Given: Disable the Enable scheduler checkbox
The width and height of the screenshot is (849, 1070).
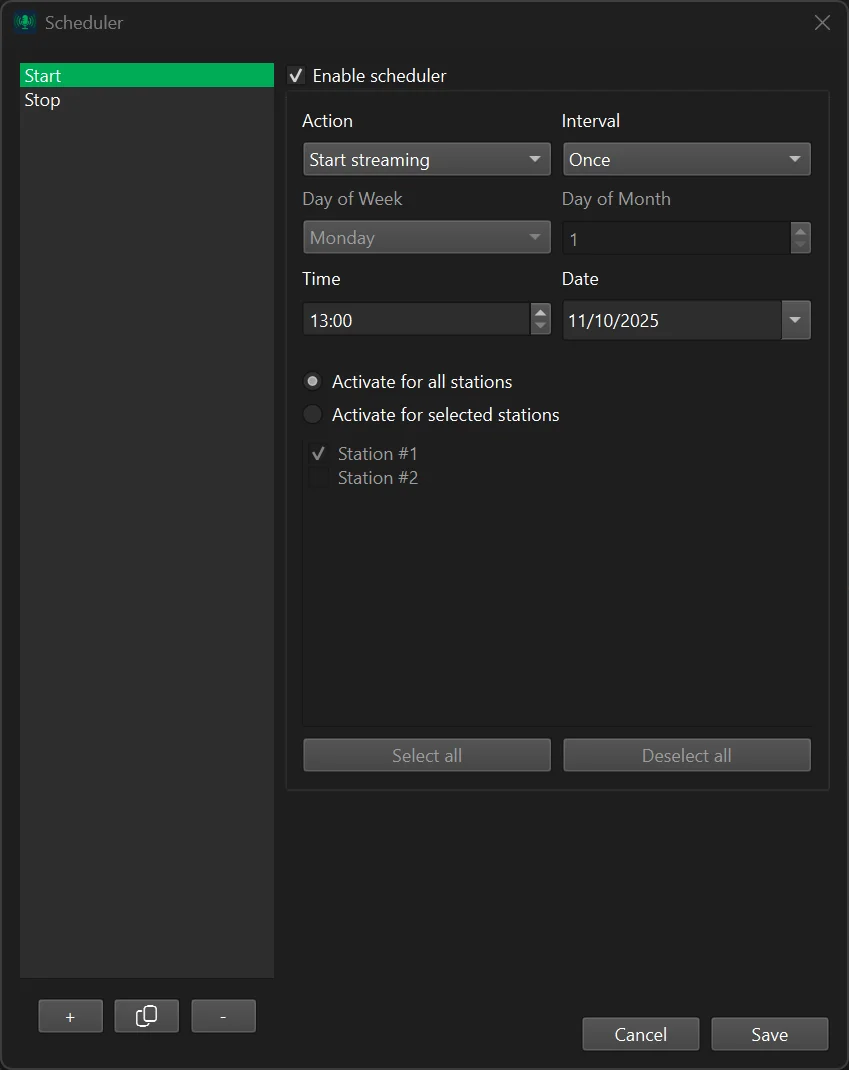Looking at the screenshot, I should 296,75.
